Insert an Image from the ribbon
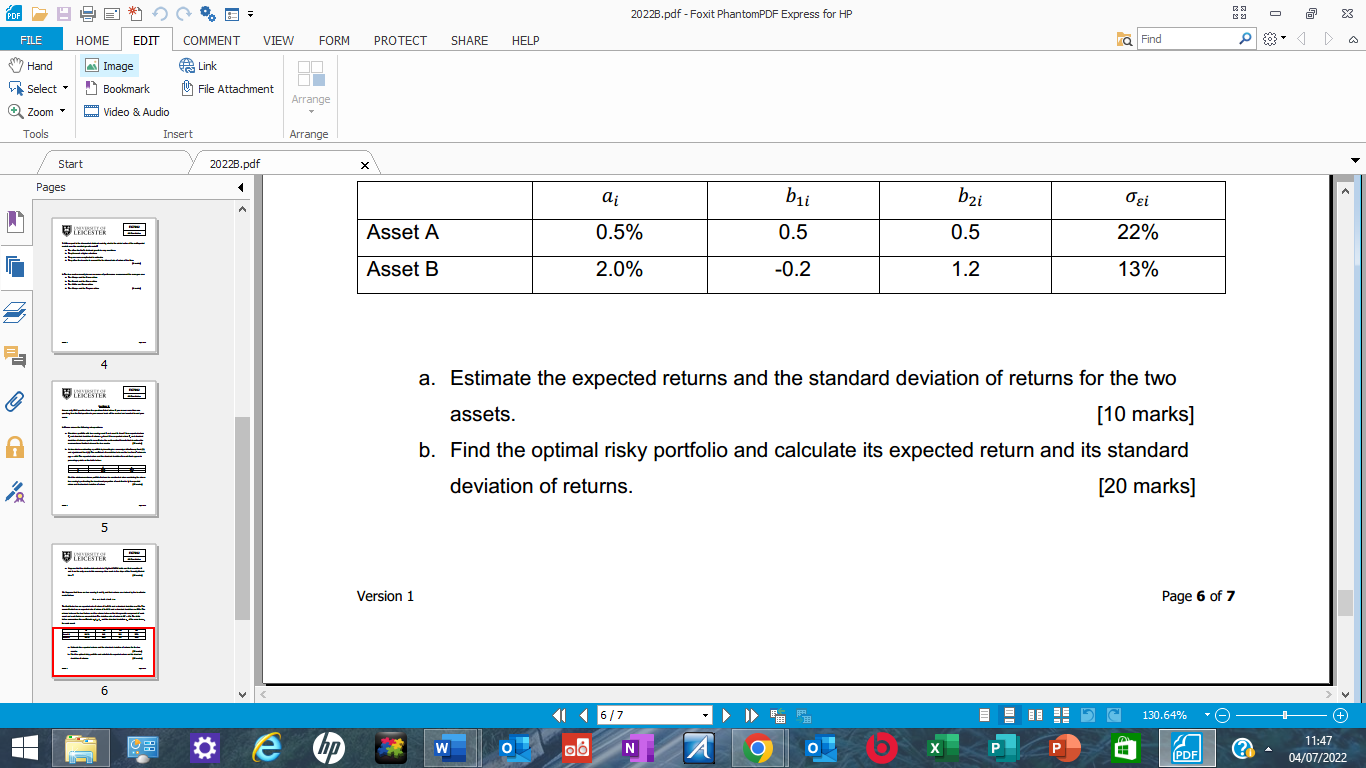Screen dimensions: 1366x768 [109, 65]
